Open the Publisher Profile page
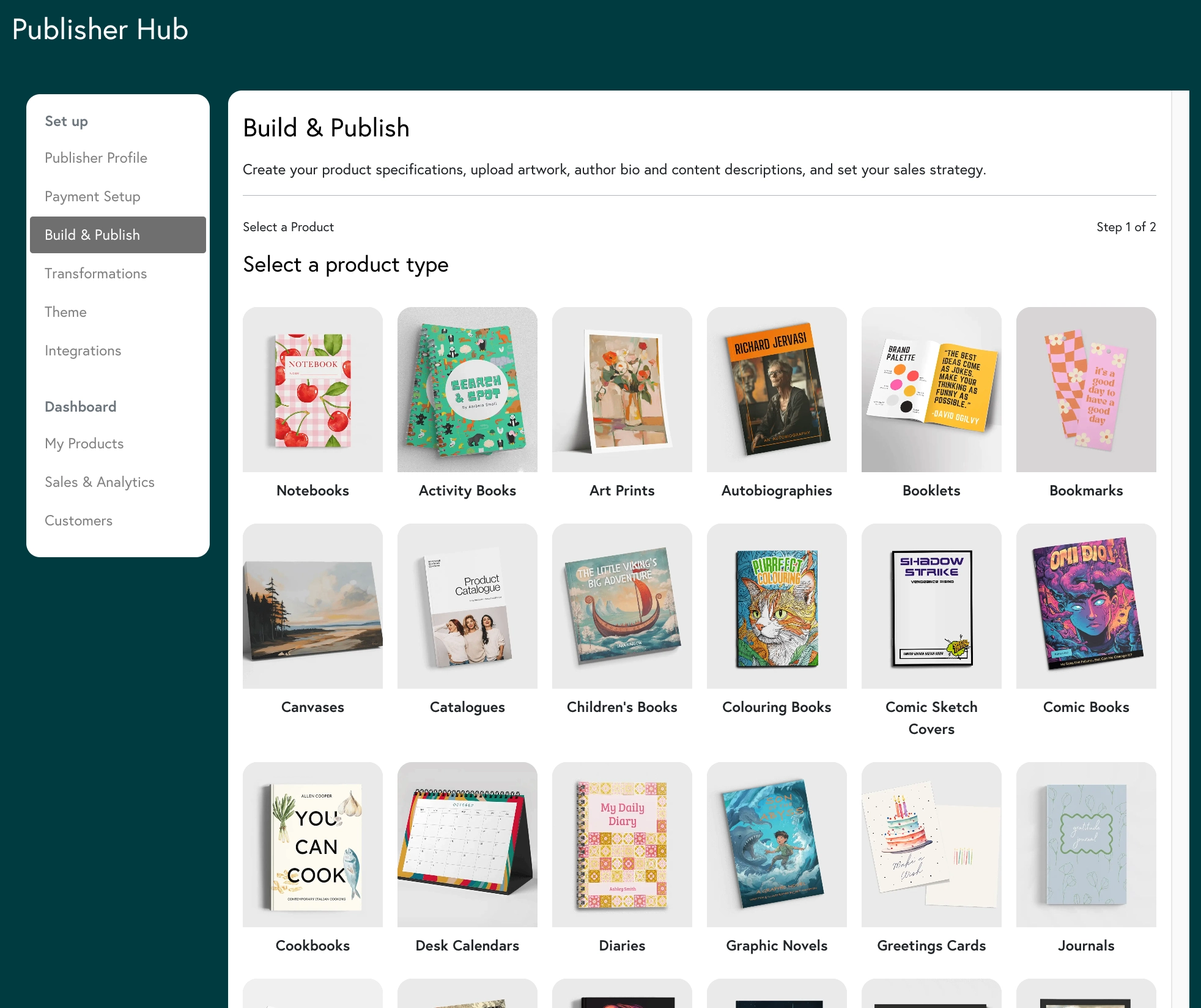The width and height of the screenshot is (1201, 1008). [96, 158]
